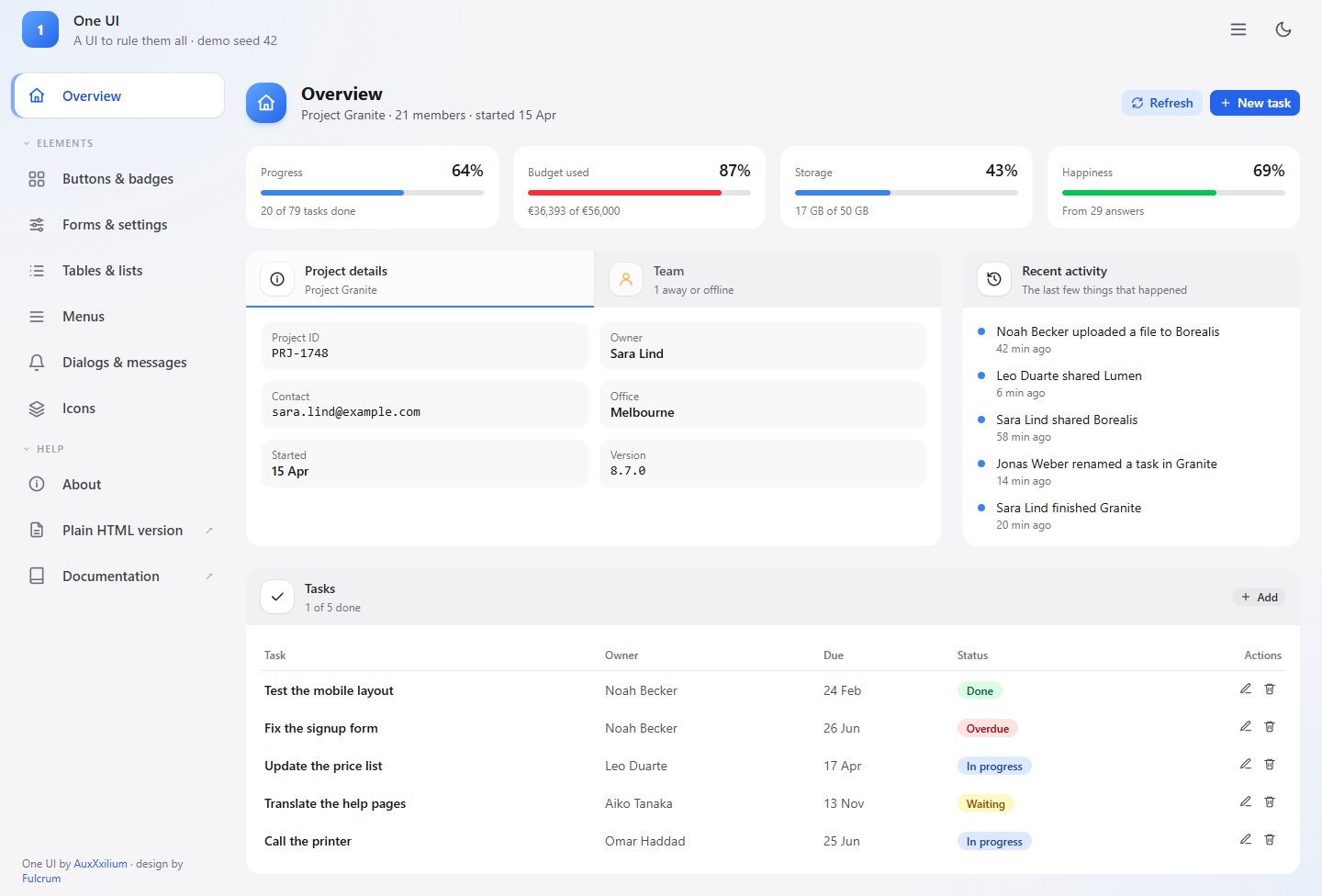This screenshot has height=896, width=1322.
Task: Follow the AuxXxilium footer link
Action: (100, 864)
